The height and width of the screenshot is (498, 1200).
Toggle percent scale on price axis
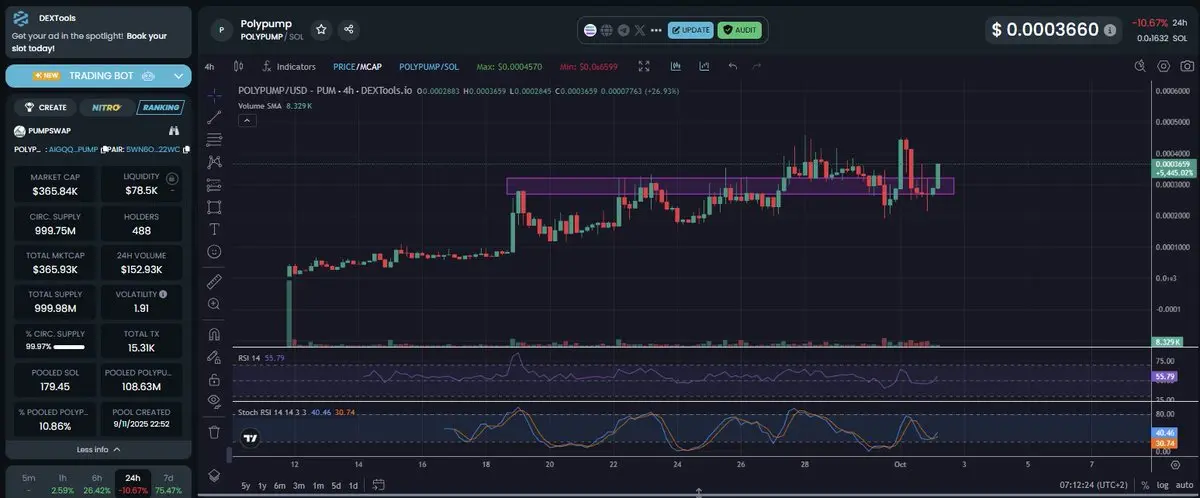pos(1145,485)
